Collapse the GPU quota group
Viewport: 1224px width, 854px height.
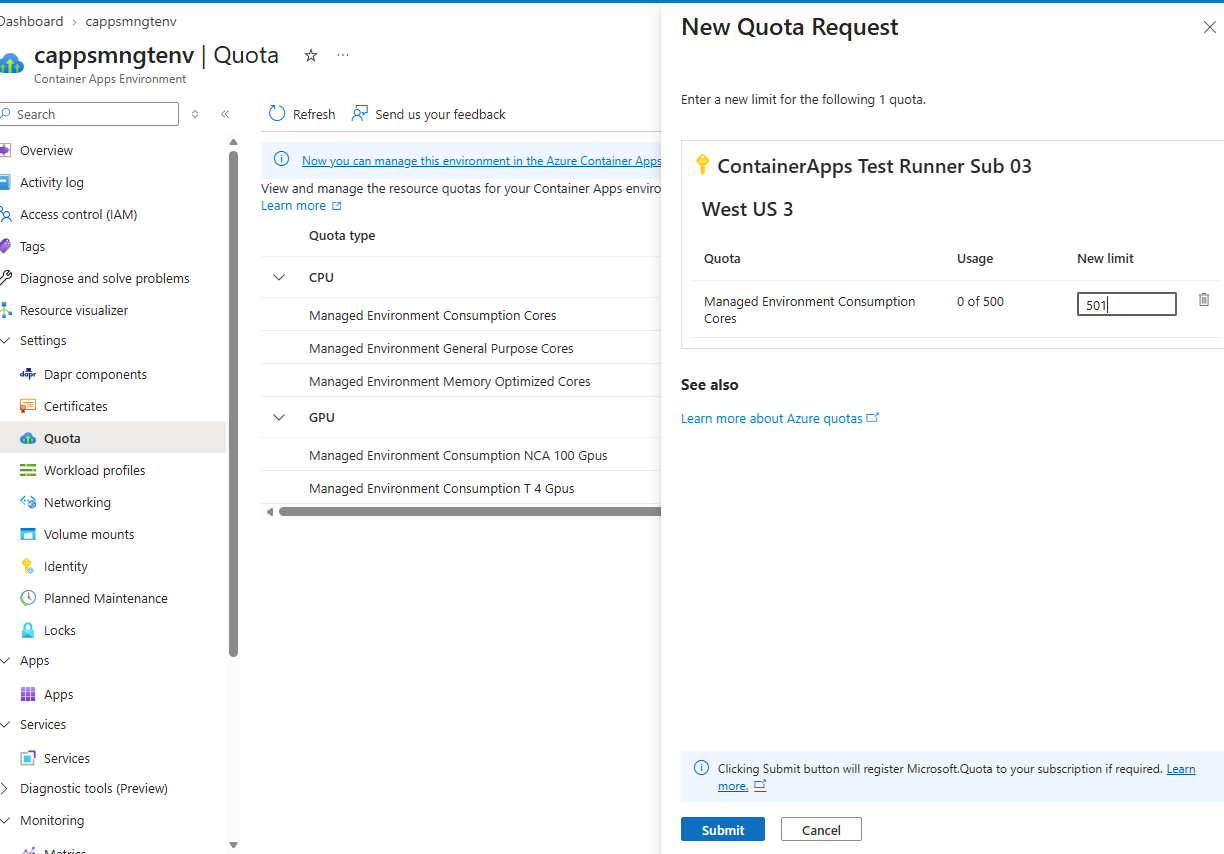(279, 417)
